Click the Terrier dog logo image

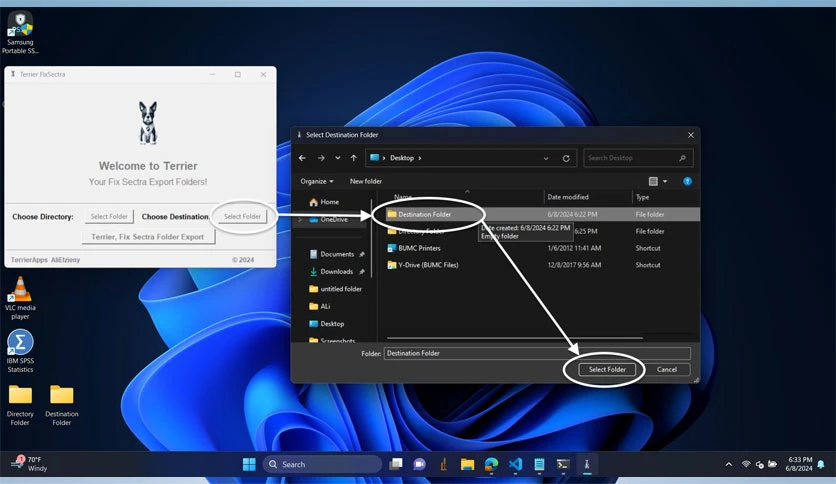(148, 123)
